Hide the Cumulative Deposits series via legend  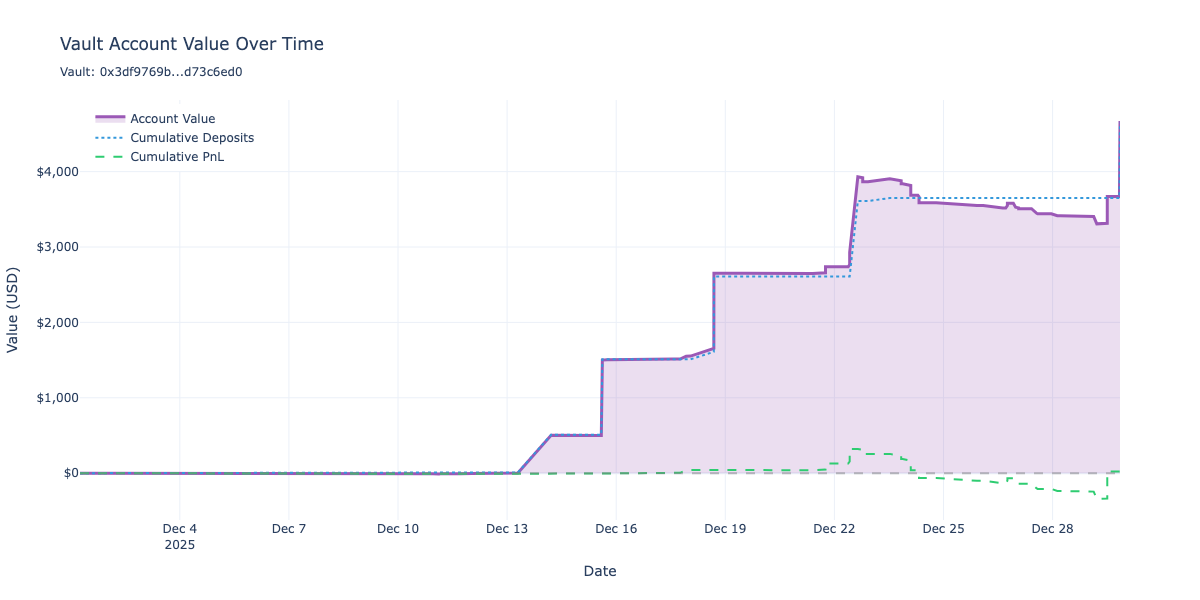(192, 138)
